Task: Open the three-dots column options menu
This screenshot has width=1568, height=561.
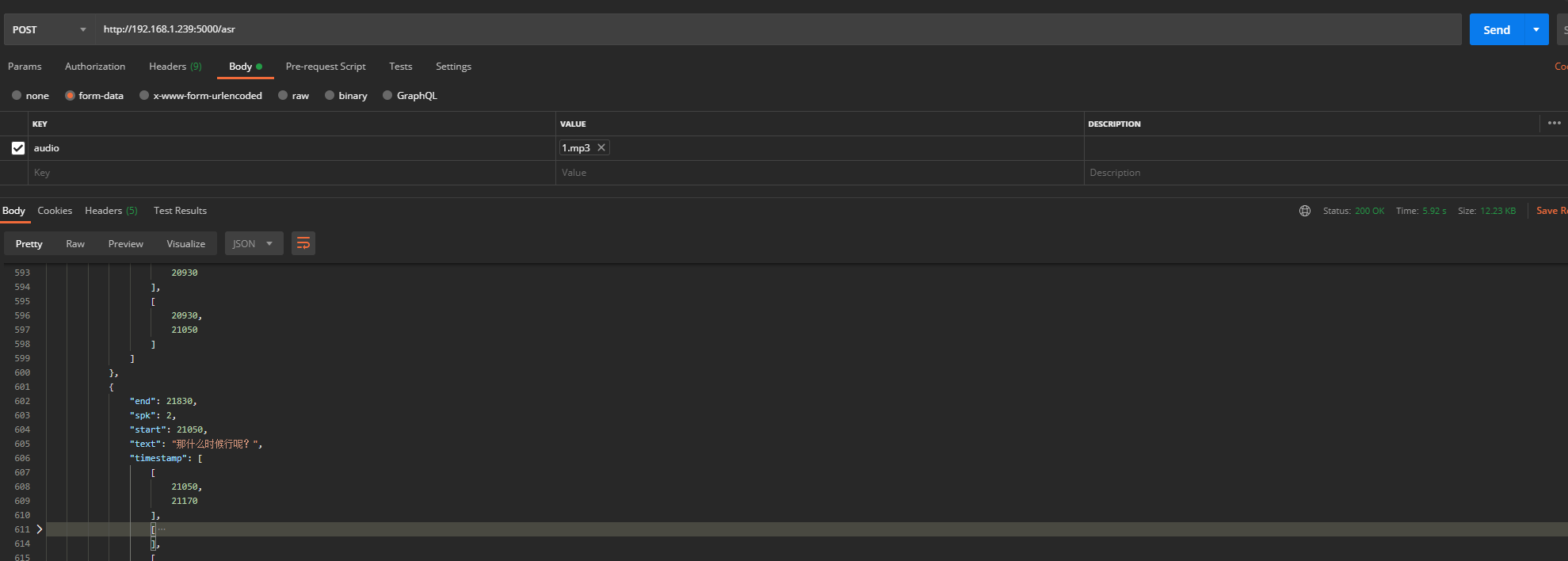Action: tap(1554, 123)
